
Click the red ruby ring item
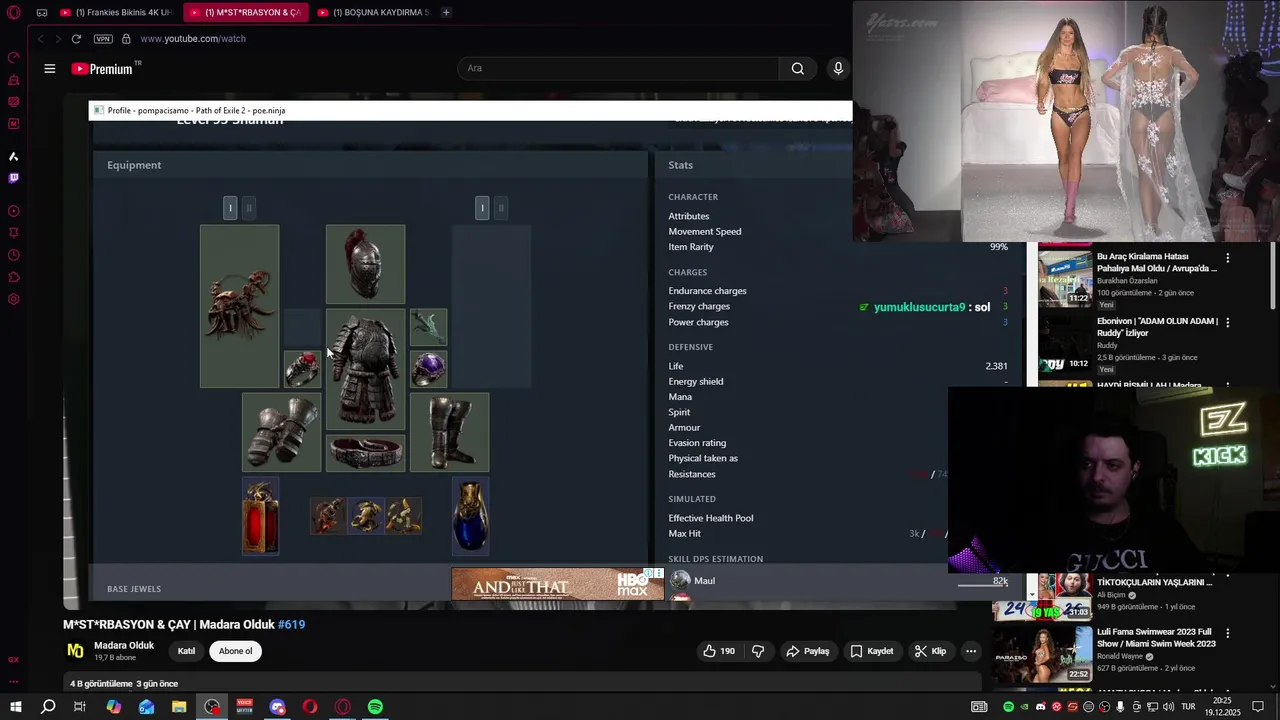click(x=302, y=369)
